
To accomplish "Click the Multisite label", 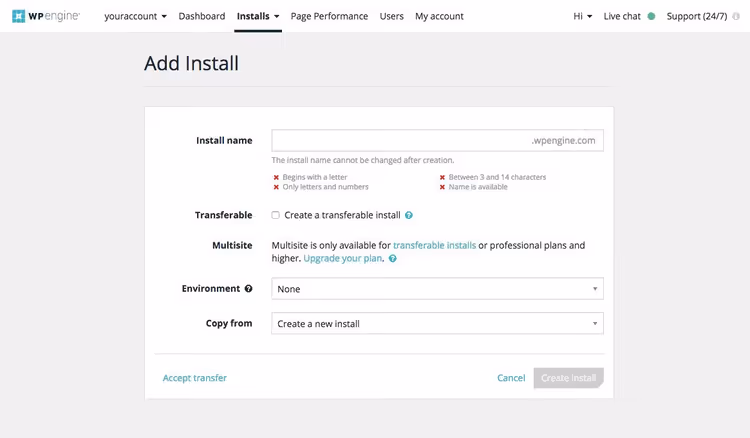I will coord(232,245).
